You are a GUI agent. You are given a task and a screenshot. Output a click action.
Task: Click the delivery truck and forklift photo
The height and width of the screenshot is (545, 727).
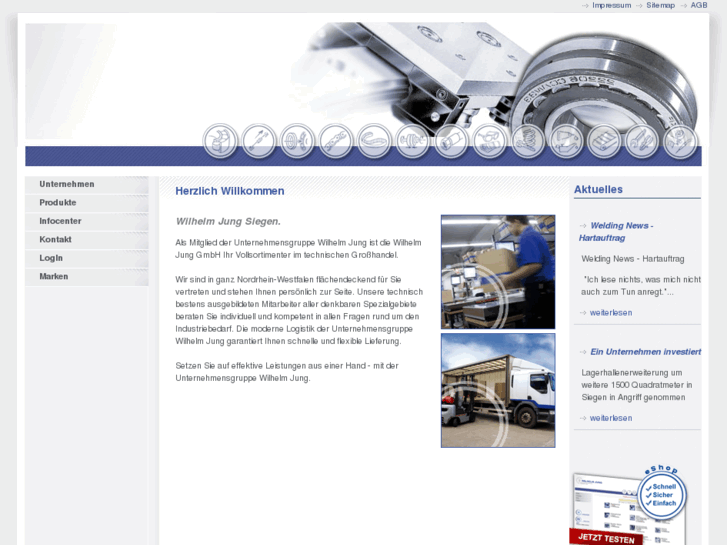498,391
